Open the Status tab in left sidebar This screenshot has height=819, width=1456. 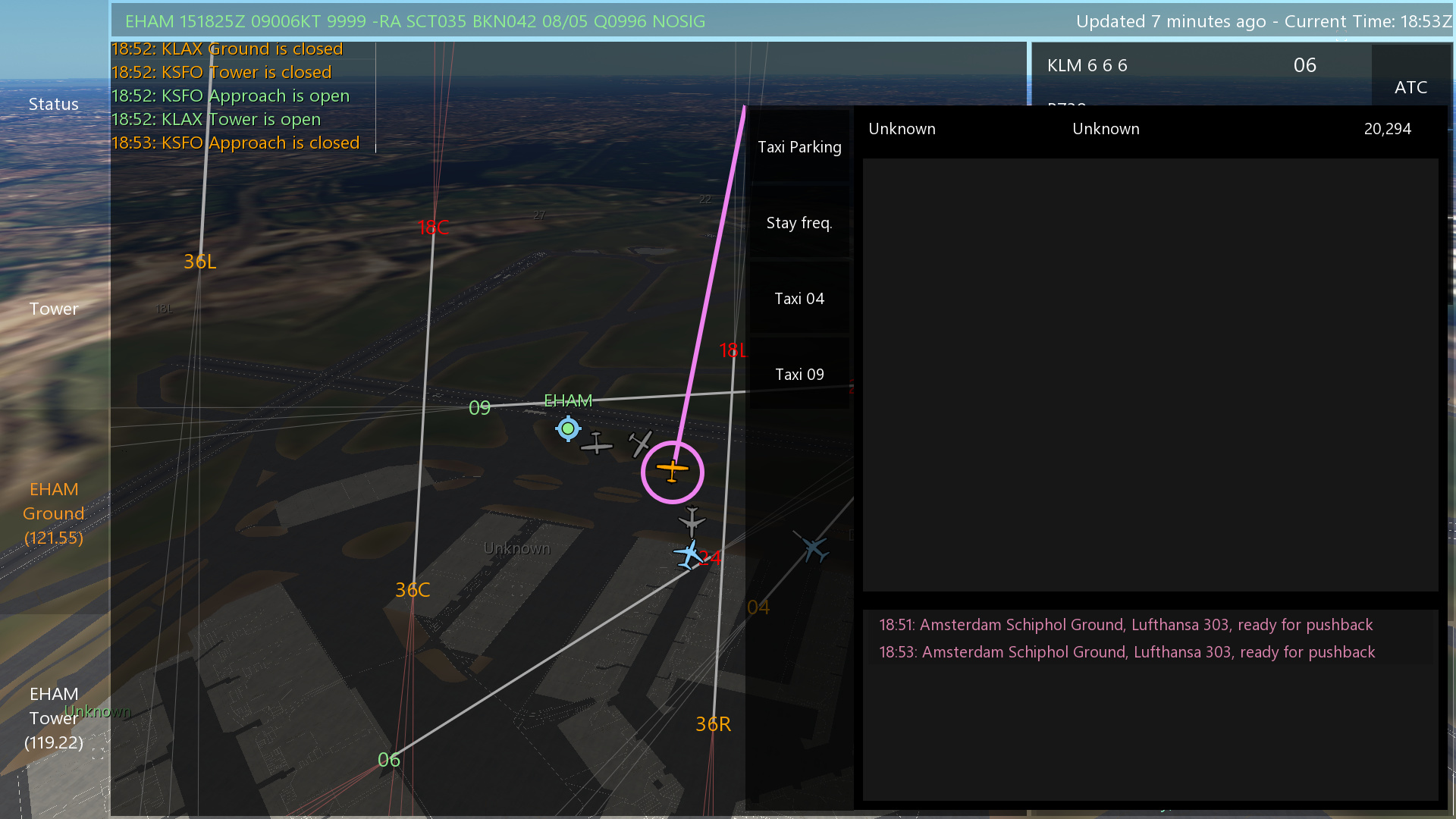(54, 104)
